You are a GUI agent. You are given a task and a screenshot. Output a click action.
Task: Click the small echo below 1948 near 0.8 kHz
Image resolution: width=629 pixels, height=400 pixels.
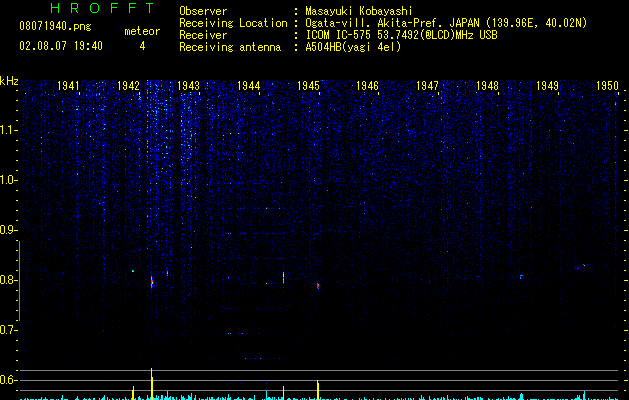[x=521, y=276]
